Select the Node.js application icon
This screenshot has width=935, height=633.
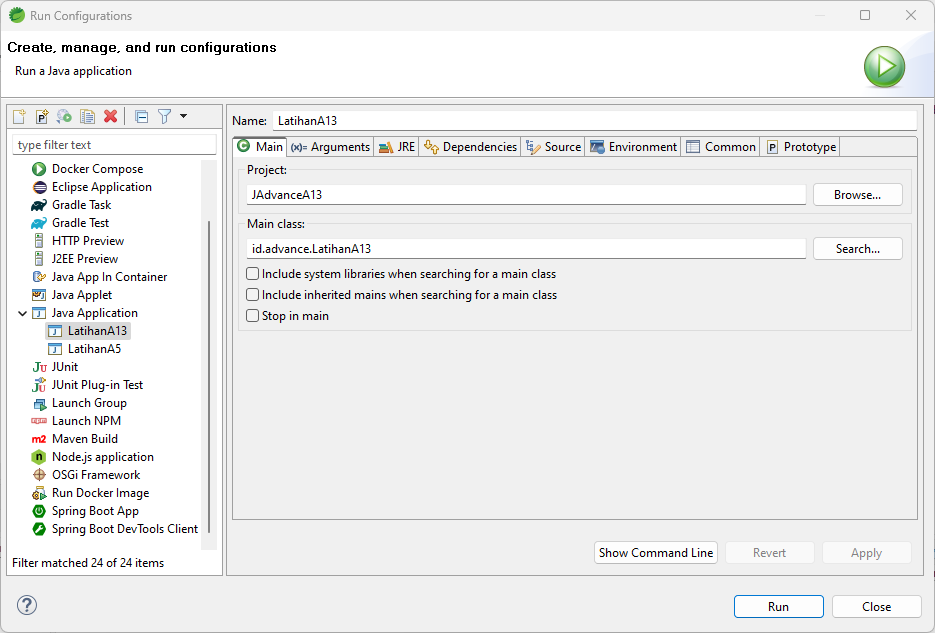39,457
